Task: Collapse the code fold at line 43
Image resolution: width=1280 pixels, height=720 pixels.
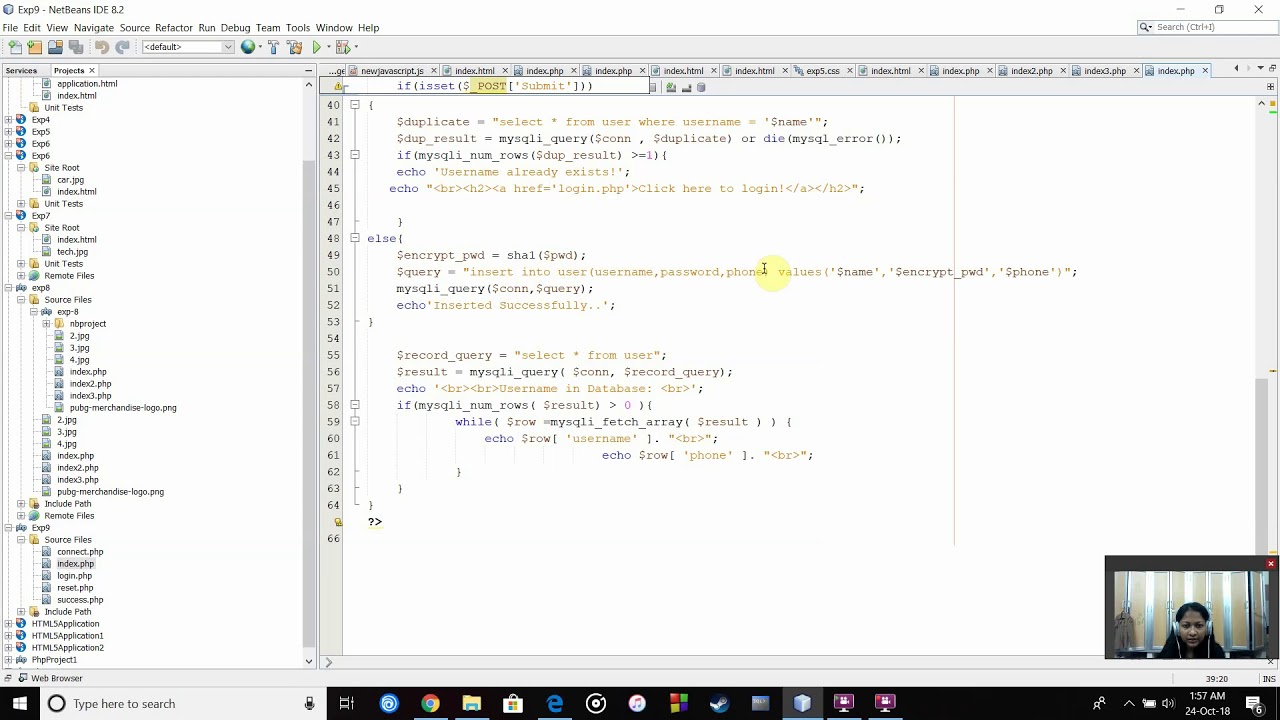Action: coord(354,155)
